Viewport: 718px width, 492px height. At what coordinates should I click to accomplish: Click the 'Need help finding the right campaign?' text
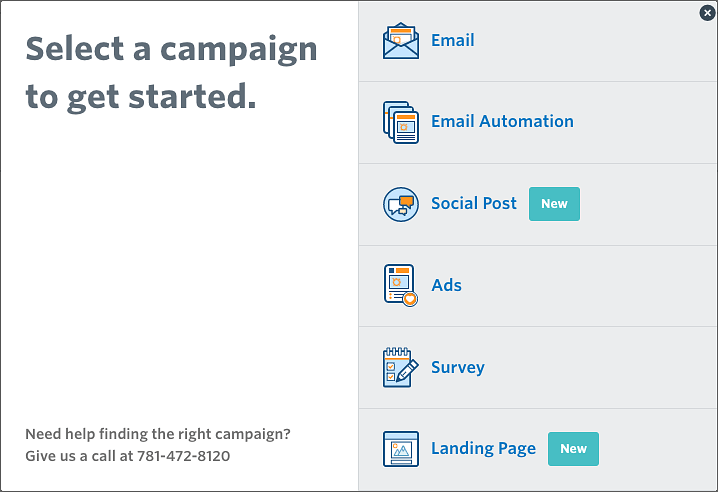coord(158,434)
